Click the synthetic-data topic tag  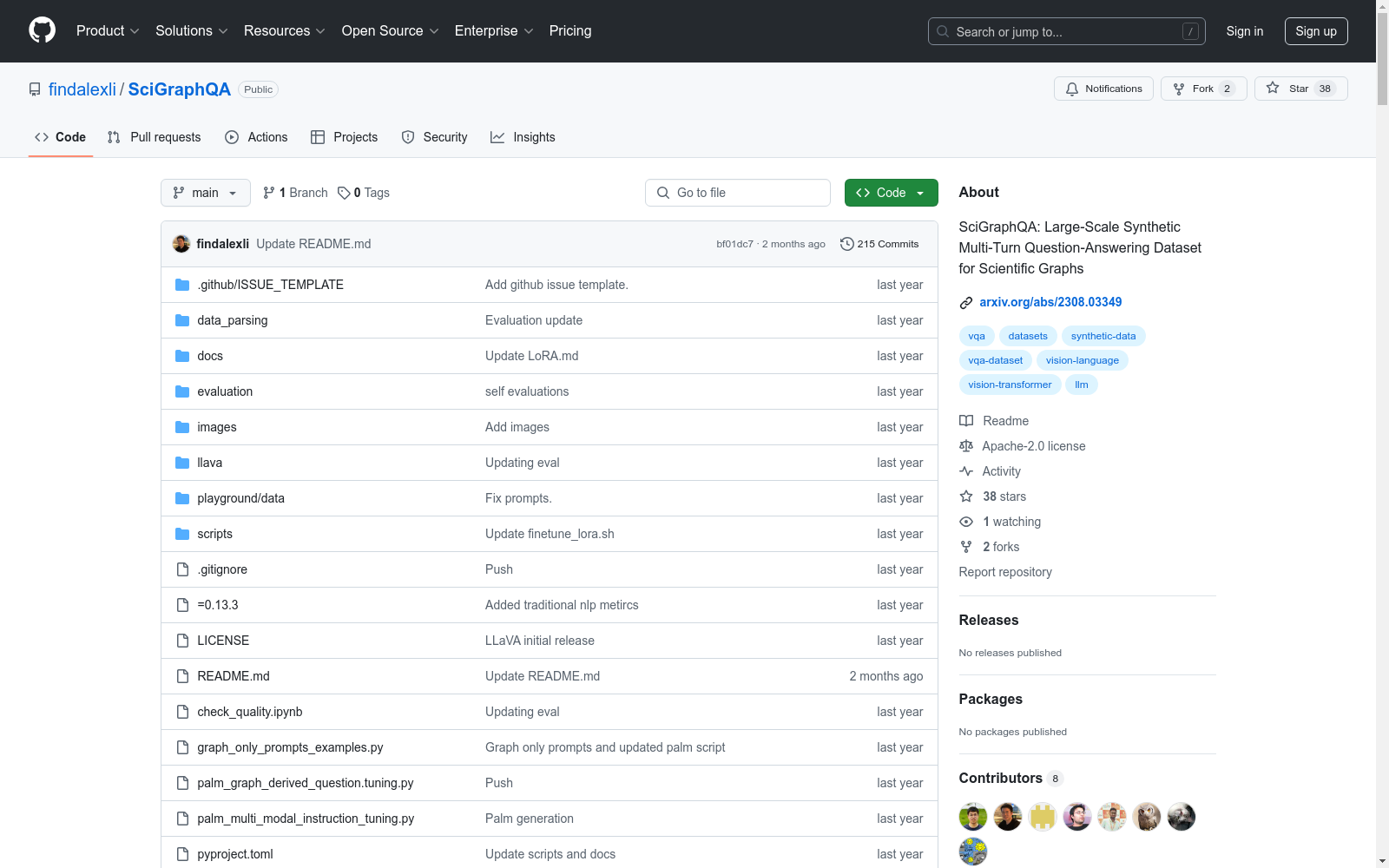(x=1103, y=336)
